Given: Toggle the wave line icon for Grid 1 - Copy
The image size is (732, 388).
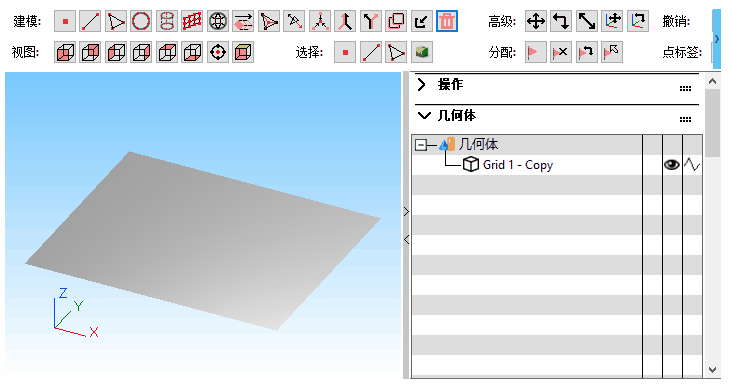Looking at the screenshot, I should (692, 164).
